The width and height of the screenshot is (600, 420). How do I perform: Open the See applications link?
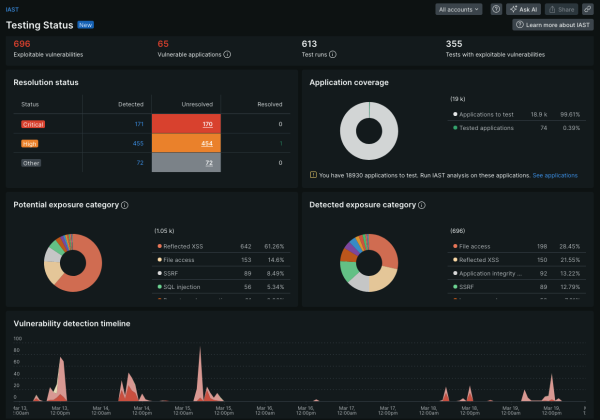(555, 175)
